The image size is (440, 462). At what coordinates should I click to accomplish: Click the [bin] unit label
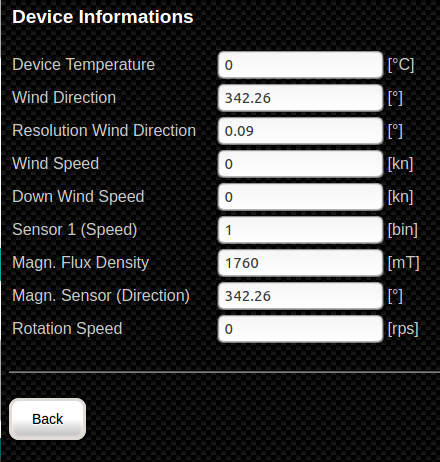pos(403,230)
